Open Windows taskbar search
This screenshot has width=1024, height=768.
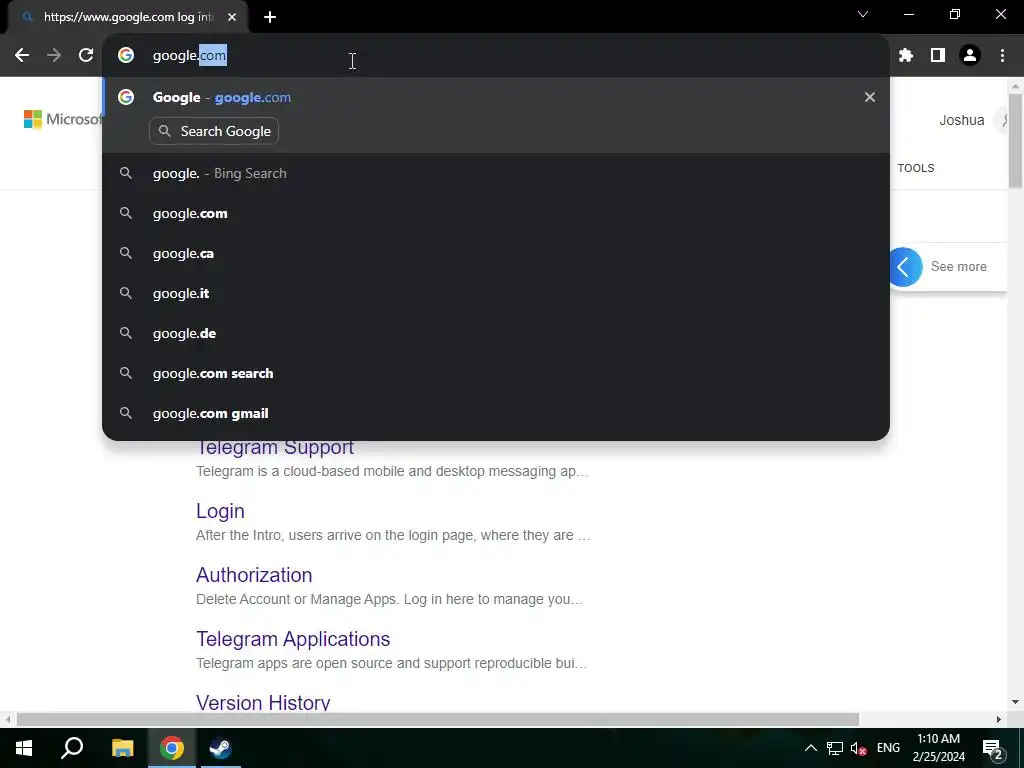(x=72, y=748)
